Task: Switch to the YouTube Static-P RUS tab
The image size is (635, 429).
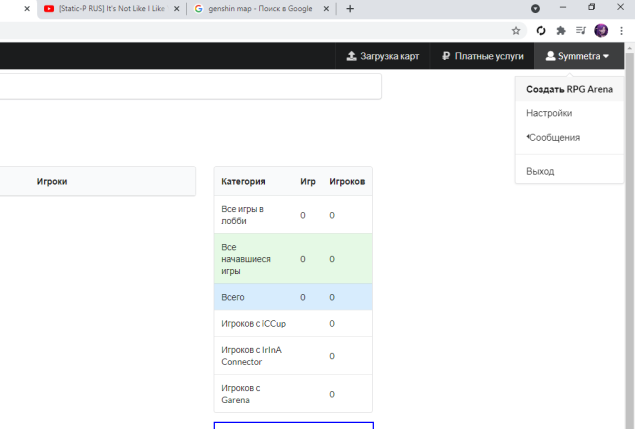Action: pyautogui.click(x=111, y=9)
